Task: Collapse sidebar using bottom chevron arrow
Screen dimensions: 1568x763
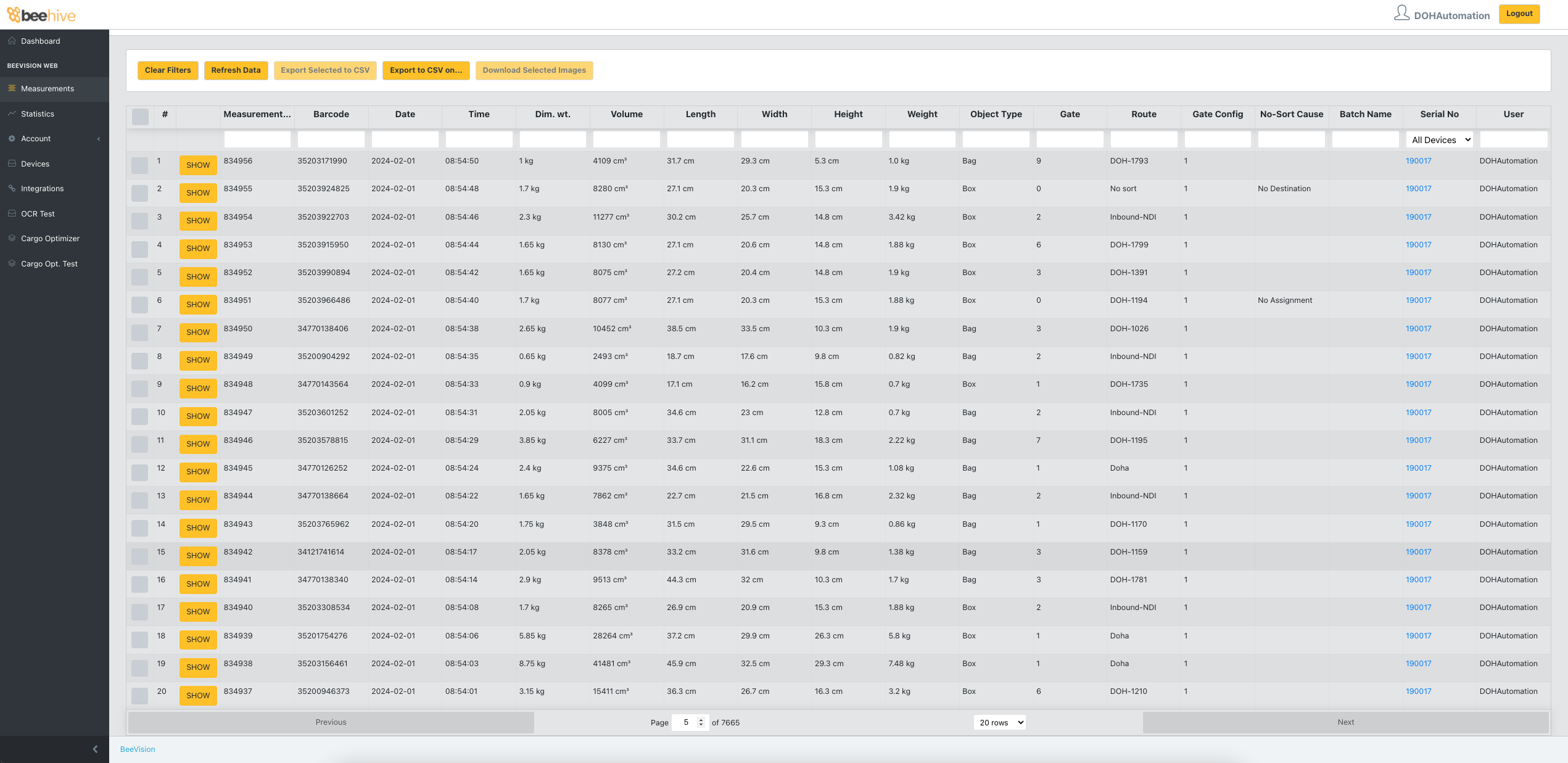Action: 95,749
